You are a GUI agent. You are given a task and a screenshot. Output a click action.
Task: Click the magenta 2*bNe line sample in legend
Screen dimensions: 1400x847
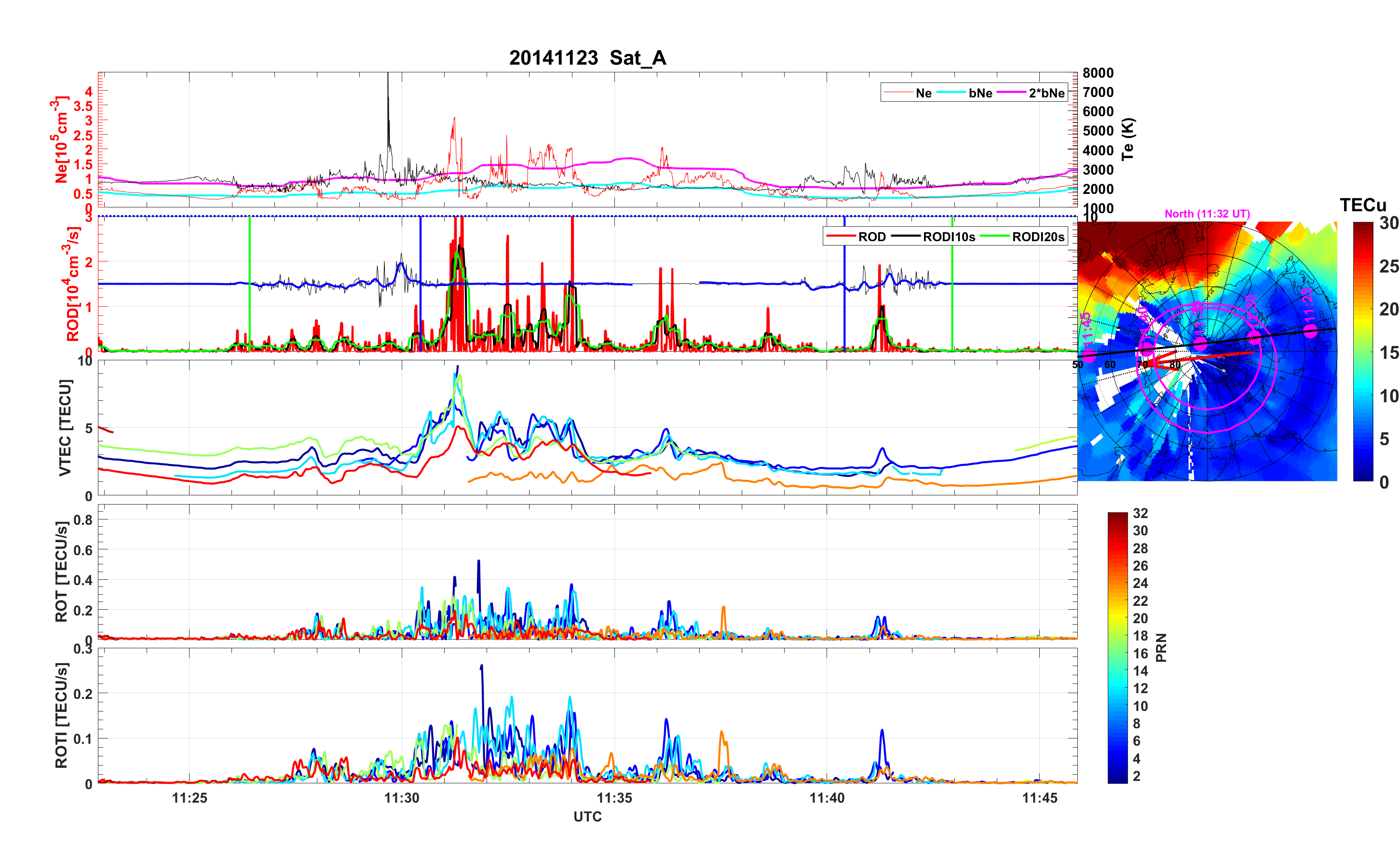point(1011,93)
